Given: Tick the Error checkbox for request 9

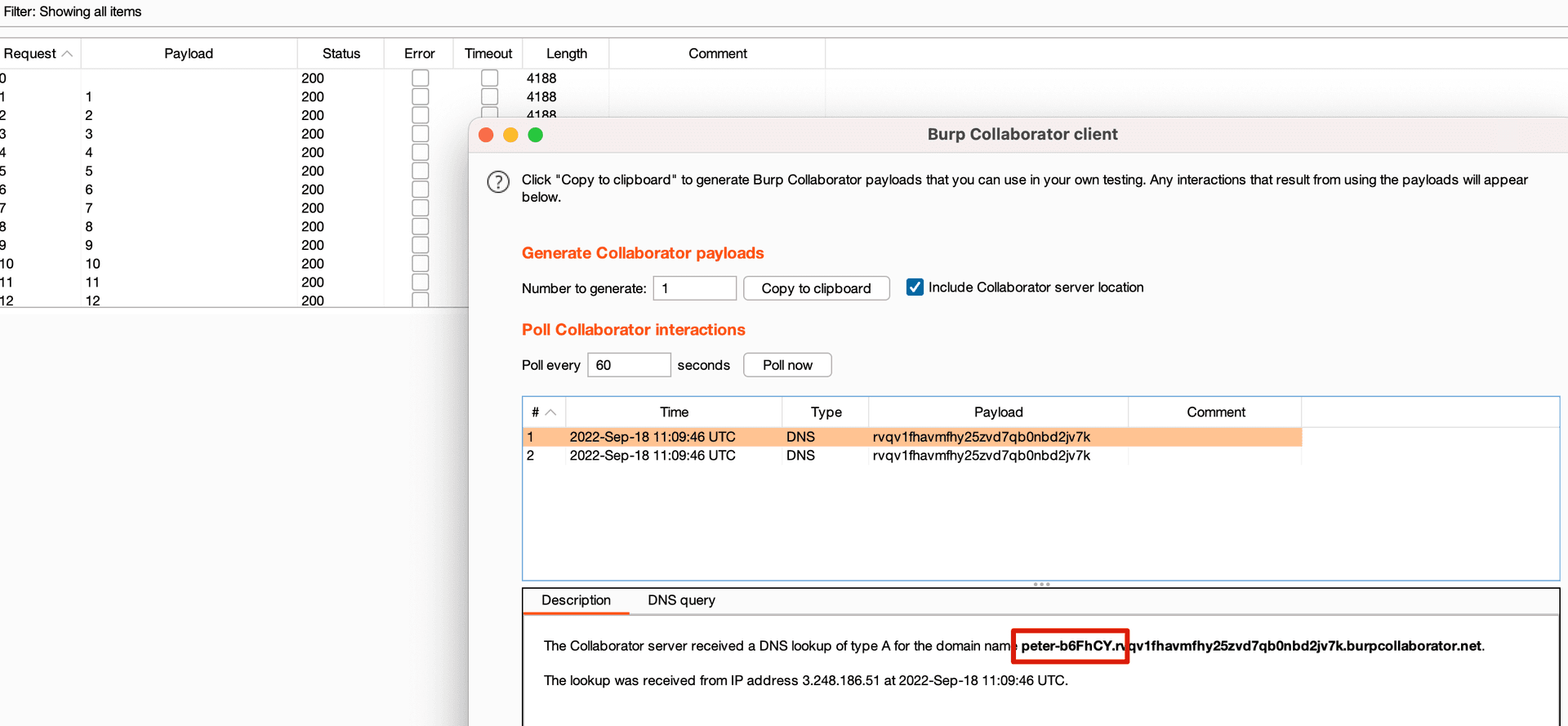Looking at the screenshot, I should 421,245.
